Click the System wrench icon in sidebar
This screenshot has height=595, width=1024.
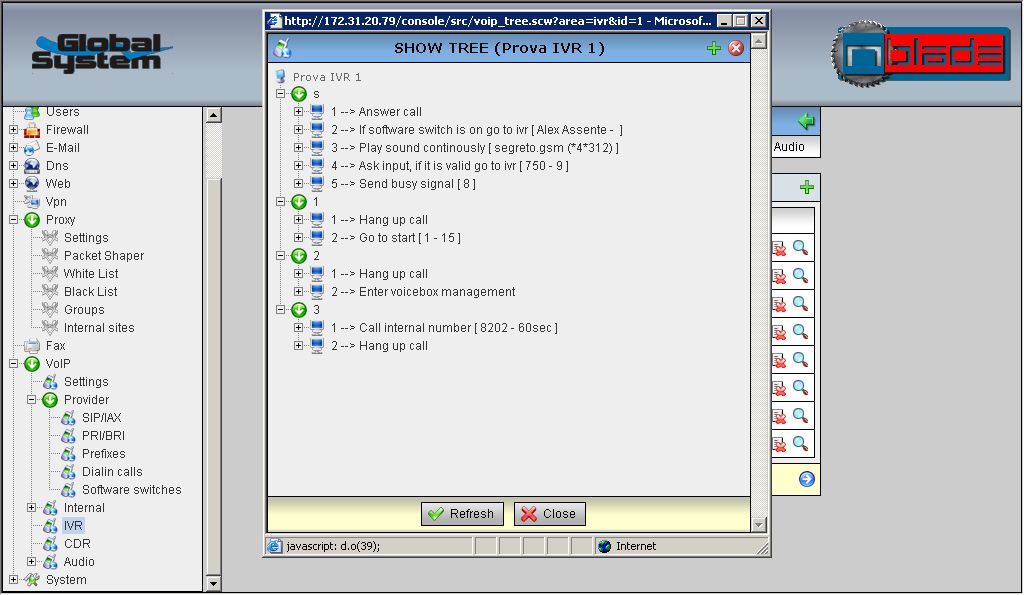[x=32, y=579]
